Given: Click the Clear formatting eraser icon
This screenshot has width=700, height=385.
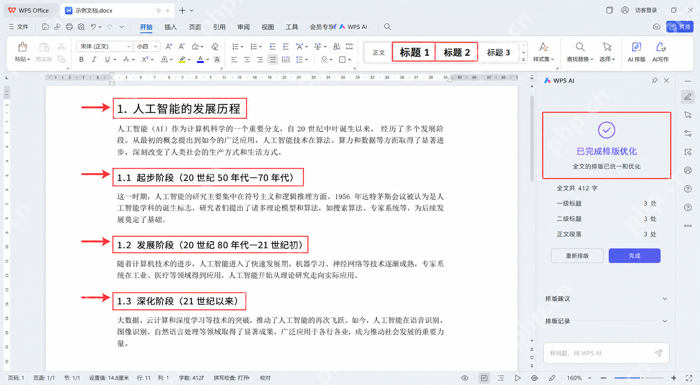Looking at the screenshot, I should [215, 46].
